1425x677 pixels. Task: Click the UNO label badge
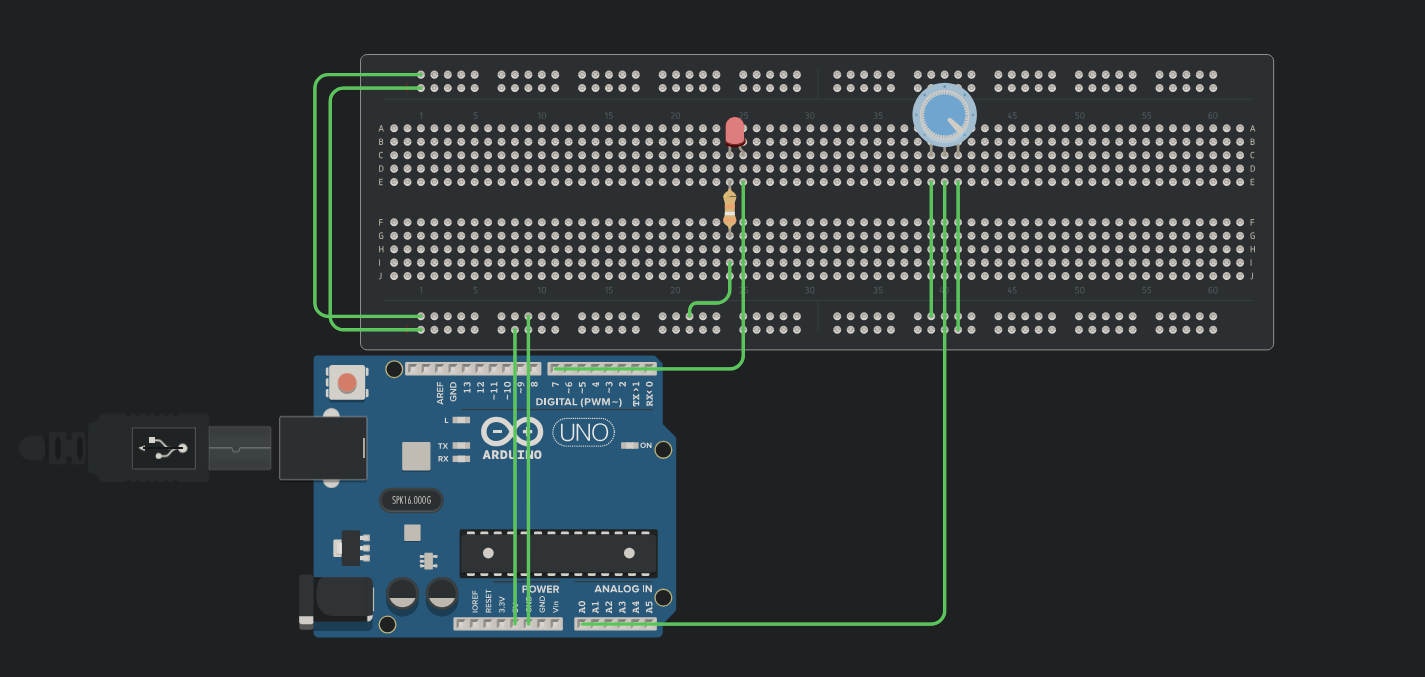[x=584, y=432]
